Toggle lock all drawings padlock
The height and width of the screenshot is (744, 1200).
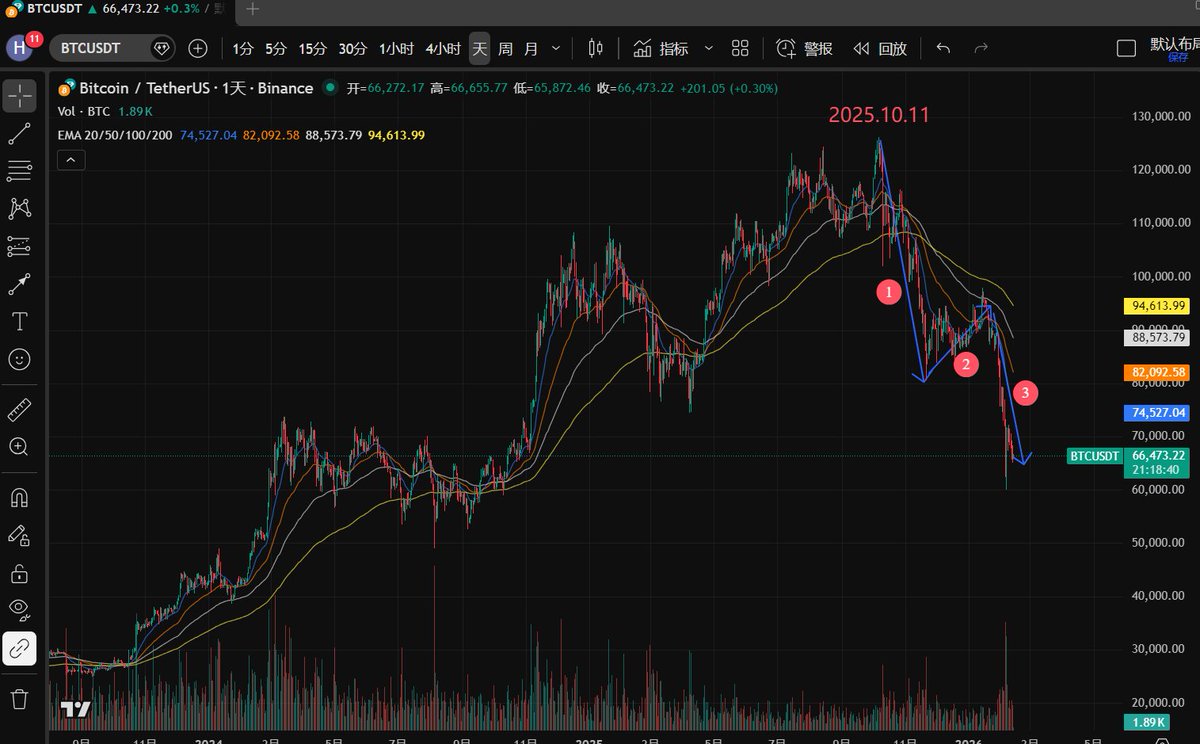tap(19, 573)
